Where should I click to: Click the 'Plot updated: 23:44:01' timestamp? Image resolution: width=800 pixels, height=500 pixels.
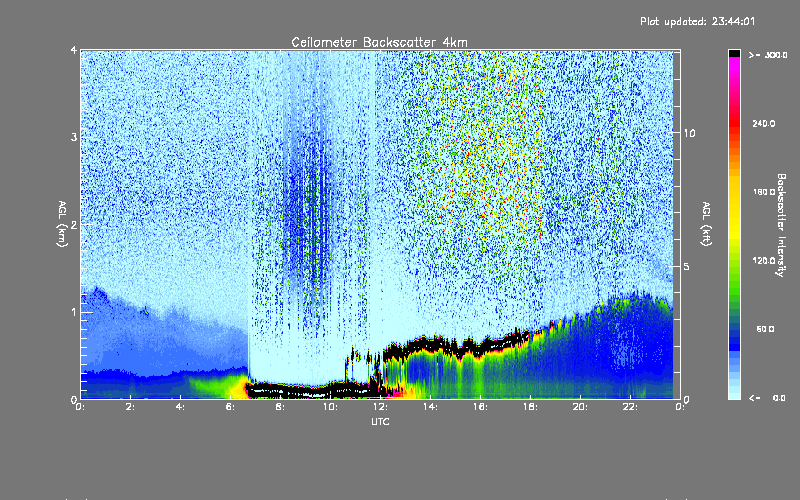(x=697, y=21)
